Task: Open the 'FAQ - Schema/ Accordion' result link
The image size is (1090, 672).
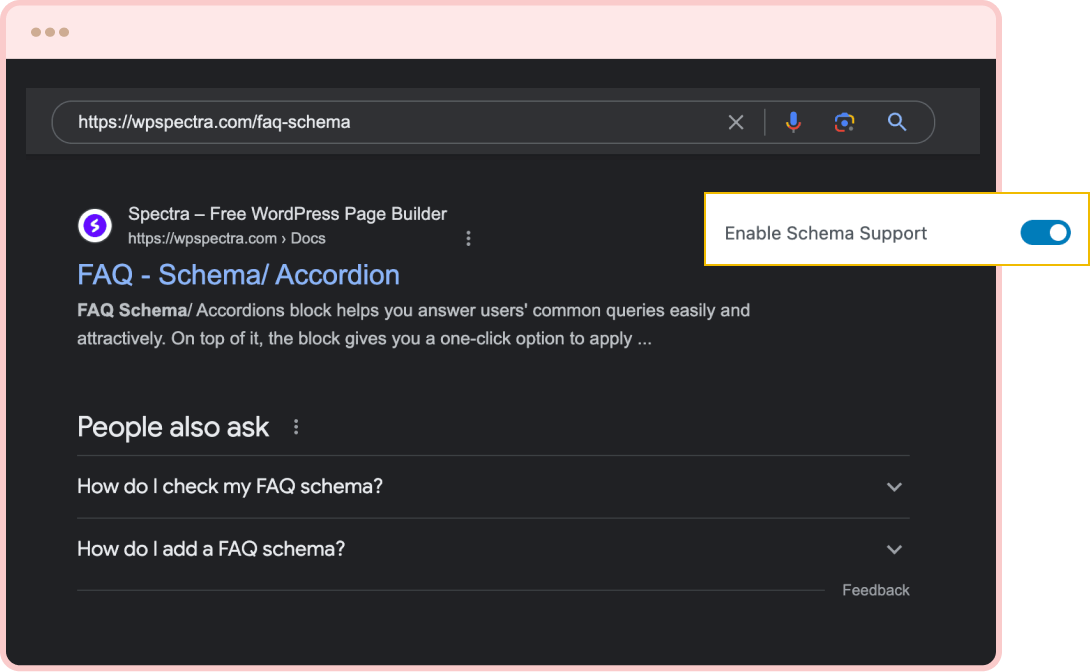Action: point(238,275)
